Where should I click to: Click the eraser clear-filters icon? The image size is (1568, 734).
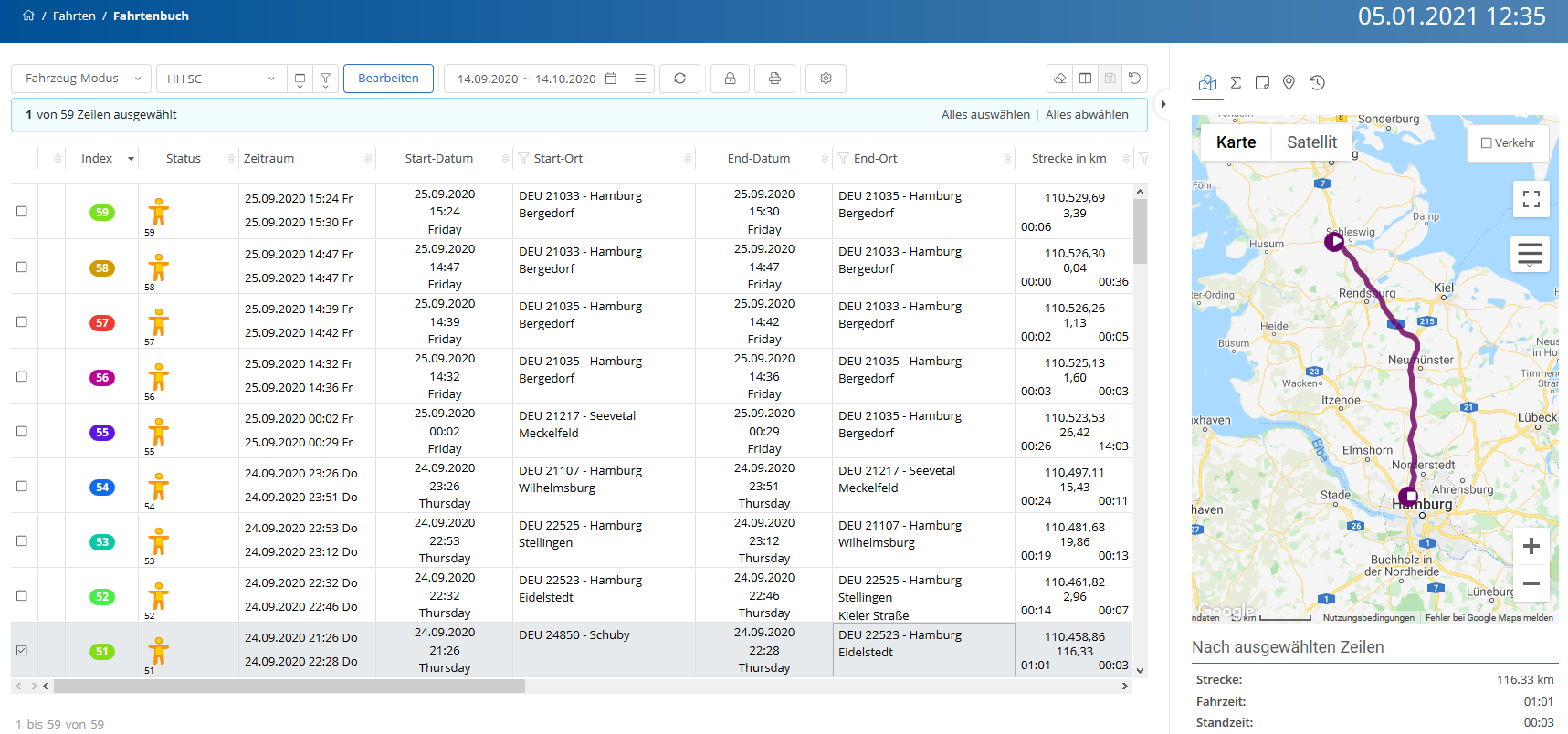click(1059, 79)
